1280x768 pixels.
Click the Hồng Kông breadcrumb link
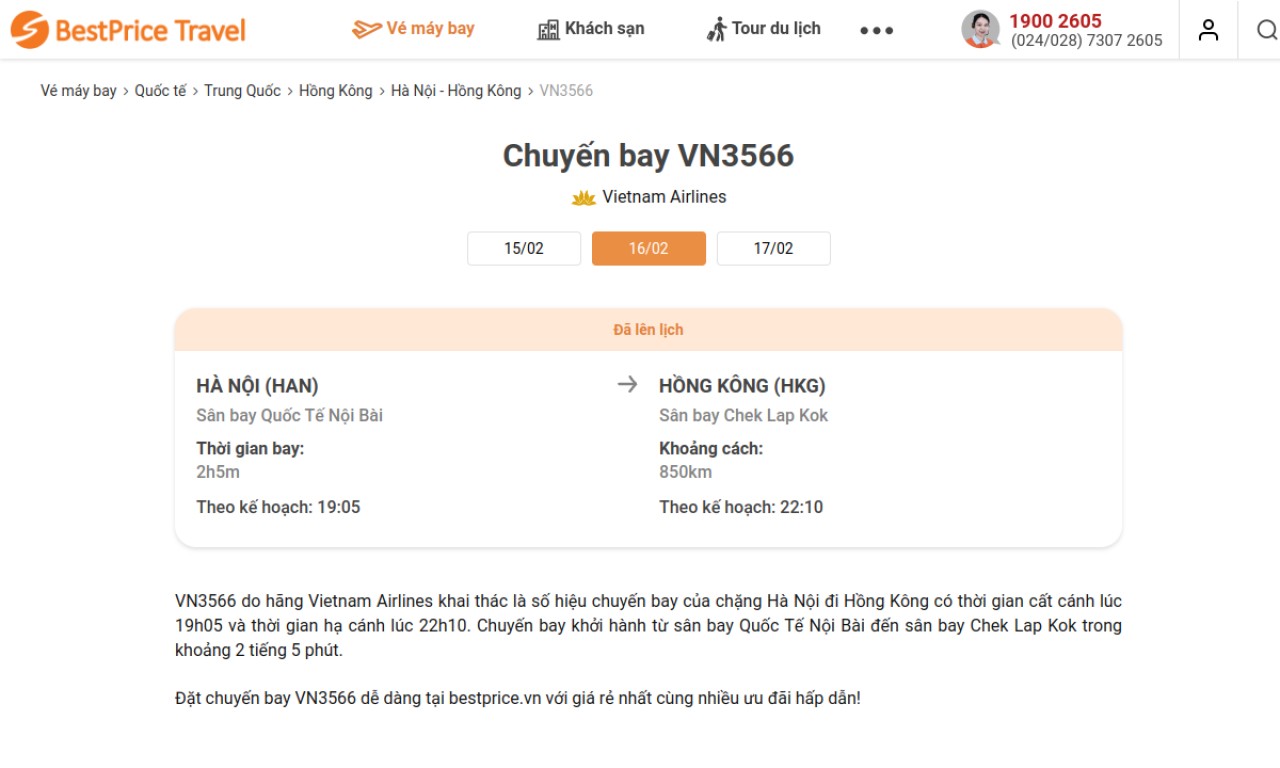coord(336,90)
